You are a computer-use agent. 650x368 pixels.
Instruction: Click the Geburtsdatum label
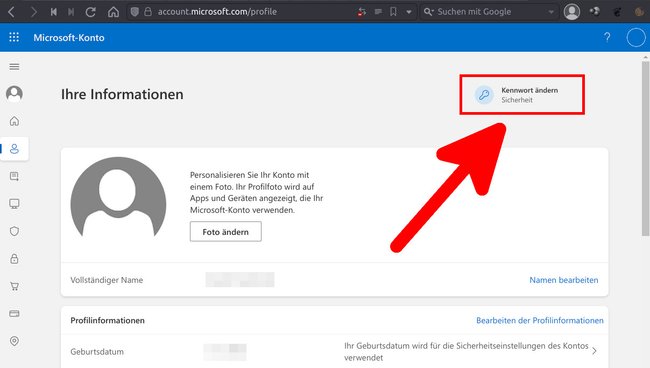97,352
